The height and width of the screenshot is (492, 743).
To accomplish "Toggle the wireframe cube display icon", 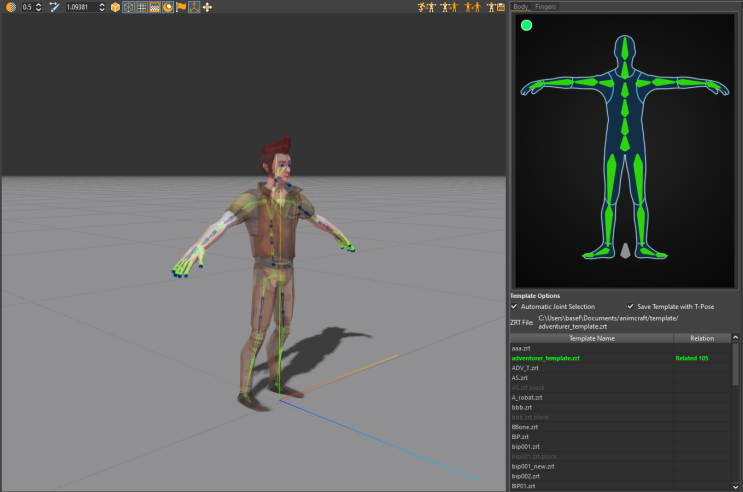I will (129, 7).
